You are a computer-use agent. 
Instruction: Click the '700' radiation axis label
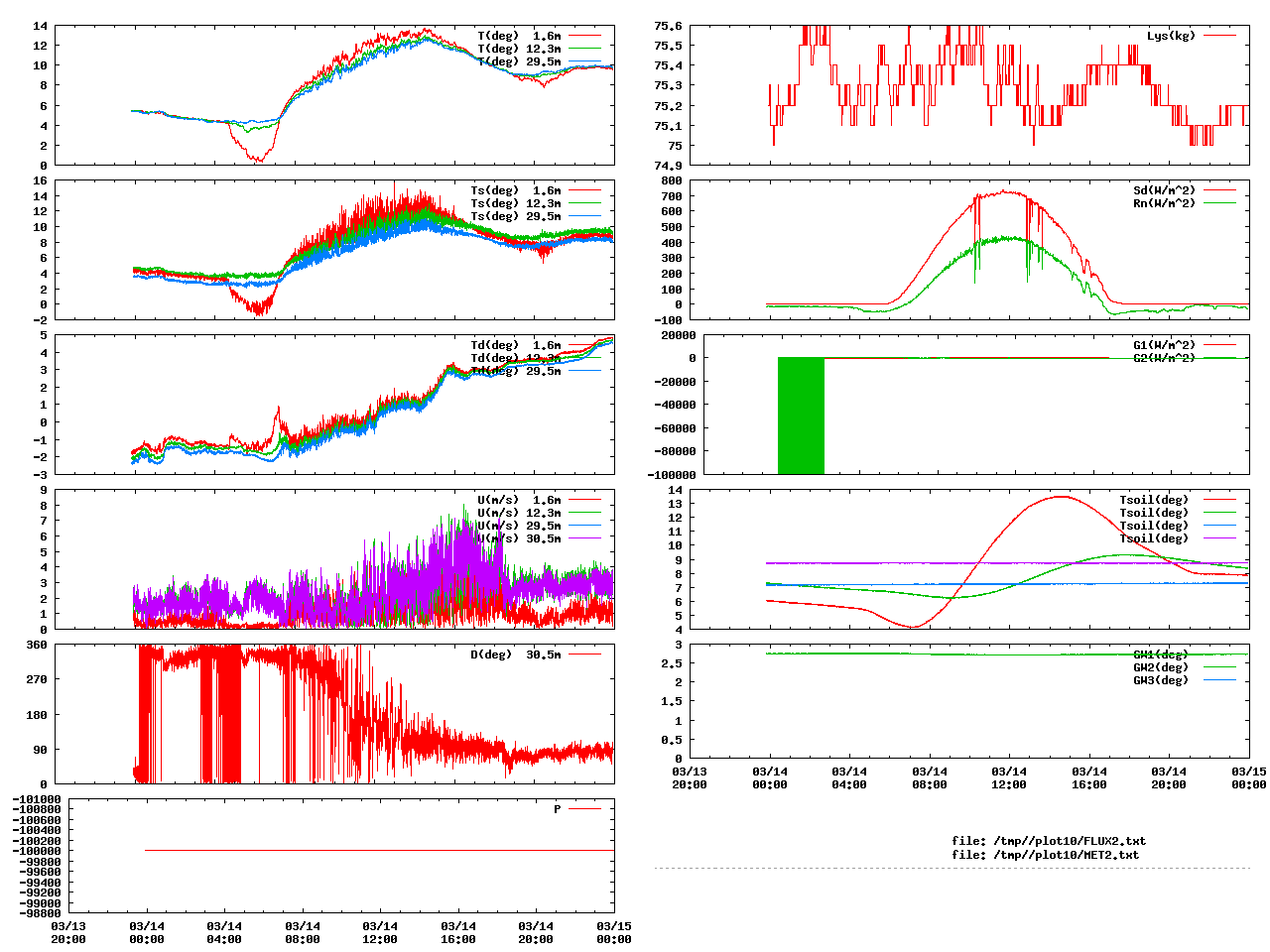[672, 196]
